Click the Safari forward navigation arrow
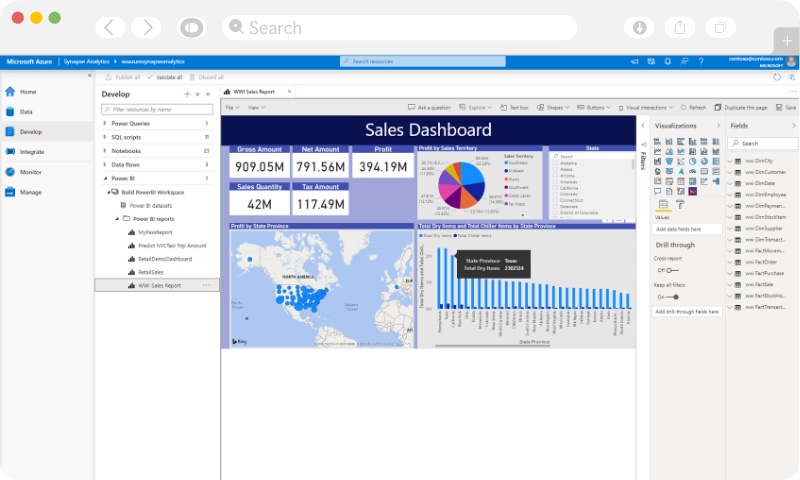800x480 pixels. [x=146, y=28]
